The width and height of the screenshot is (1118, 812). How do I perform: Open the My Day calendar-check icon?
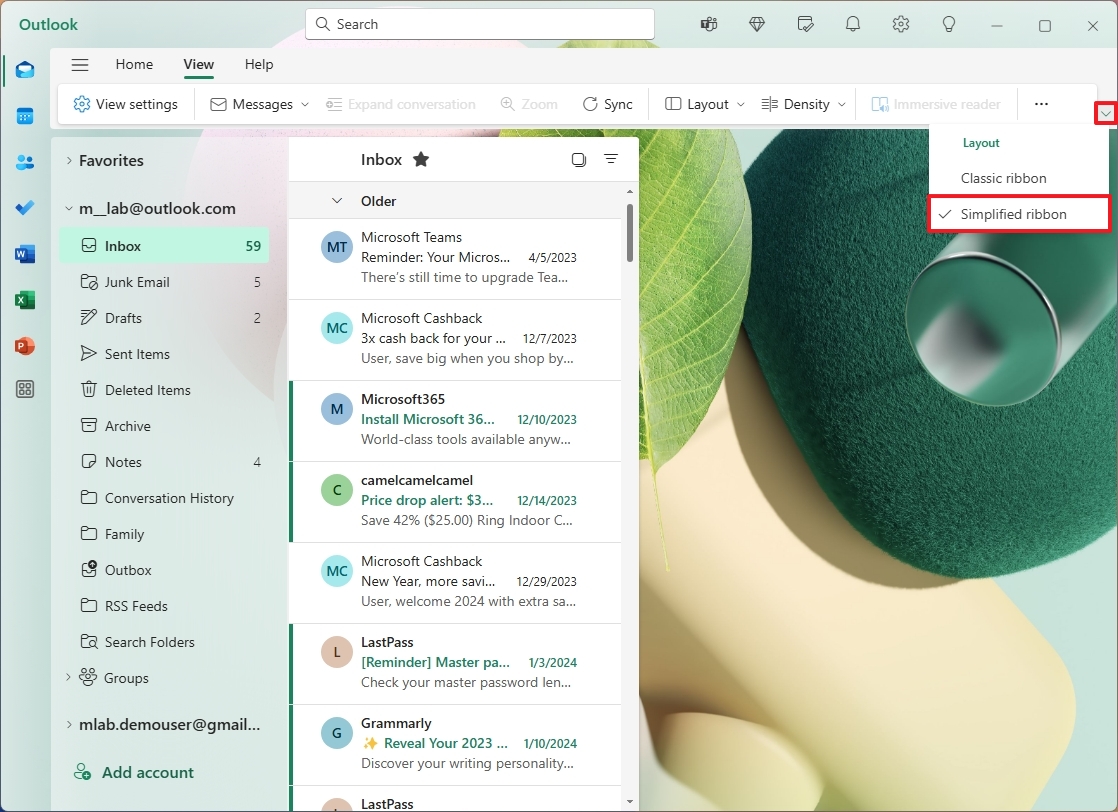(805, 24)
